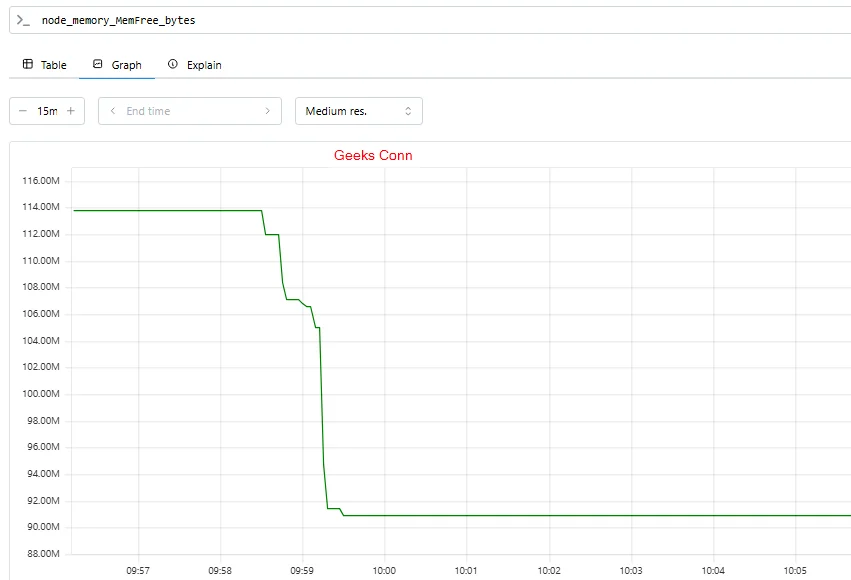Increase the time range with plus icon
The width and height of the screenshot is (851, 580).
pyautogui.click(x=71, y=111)
